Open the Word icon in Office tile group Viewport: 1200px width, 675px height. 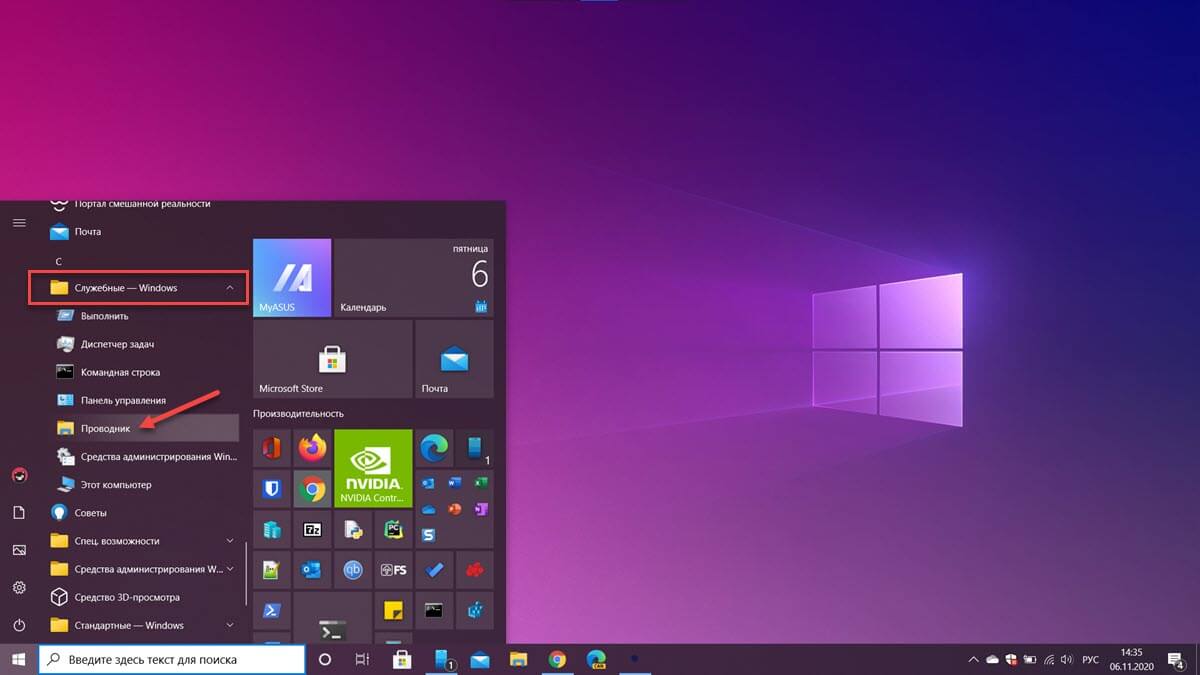[x=455, y=483]
